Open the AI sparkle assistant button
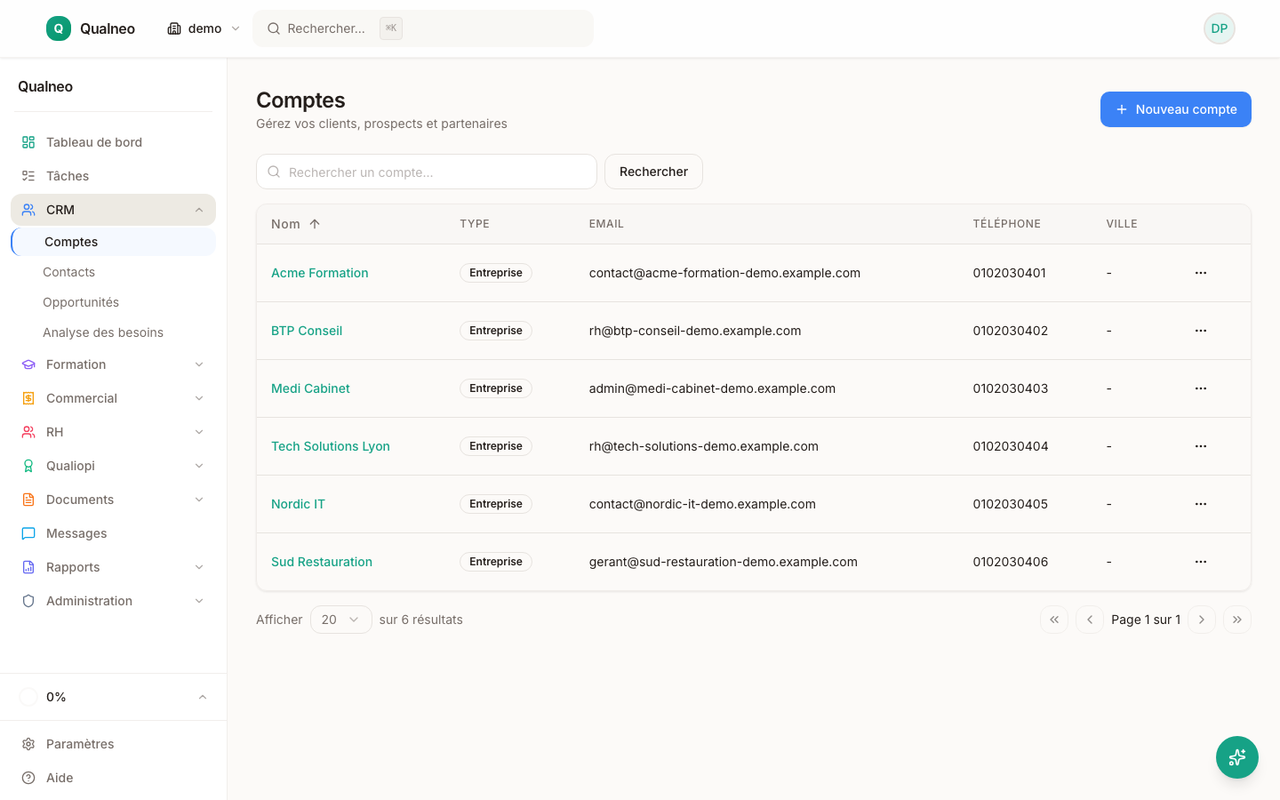1280x800 pixels. pos(1237,757)
